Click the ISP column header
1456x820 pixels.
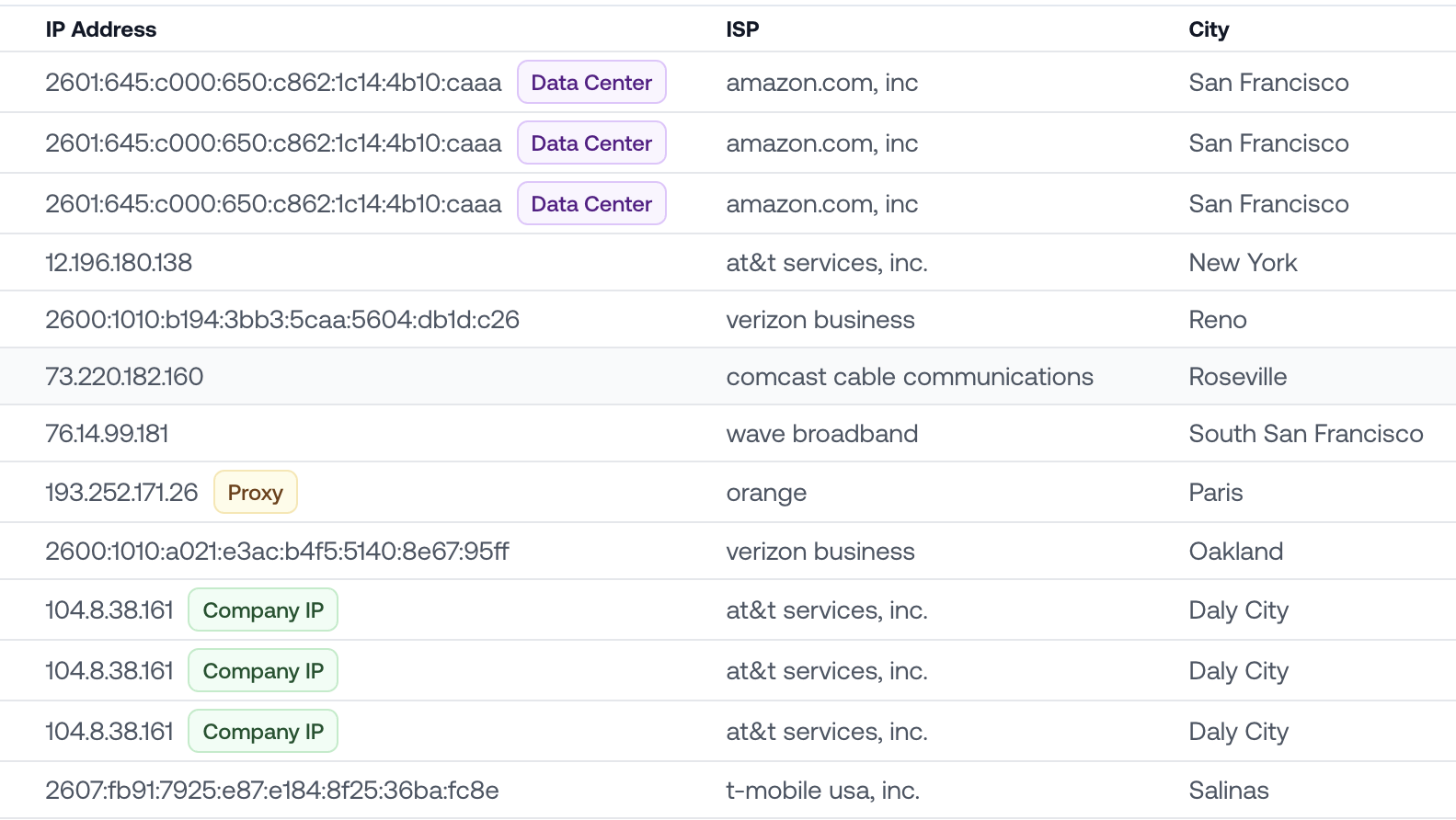click(x=742, y=29)
